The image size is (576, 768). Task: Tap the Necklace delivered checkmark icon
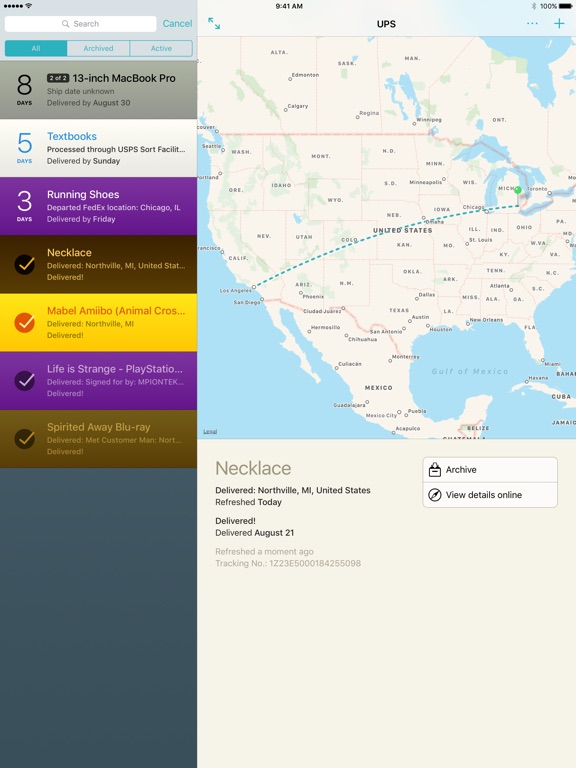click(24, 264)
